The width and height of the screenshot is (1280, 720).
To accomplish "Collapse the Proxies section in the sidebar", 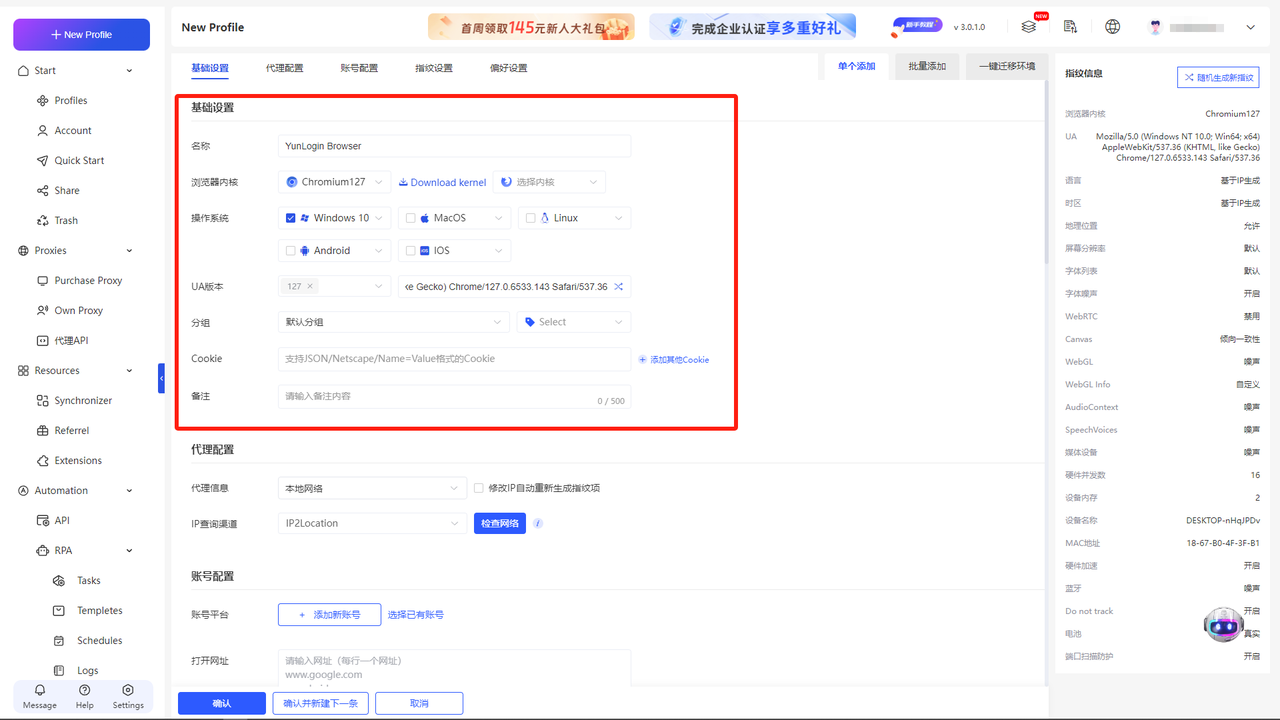I will 128,250.
